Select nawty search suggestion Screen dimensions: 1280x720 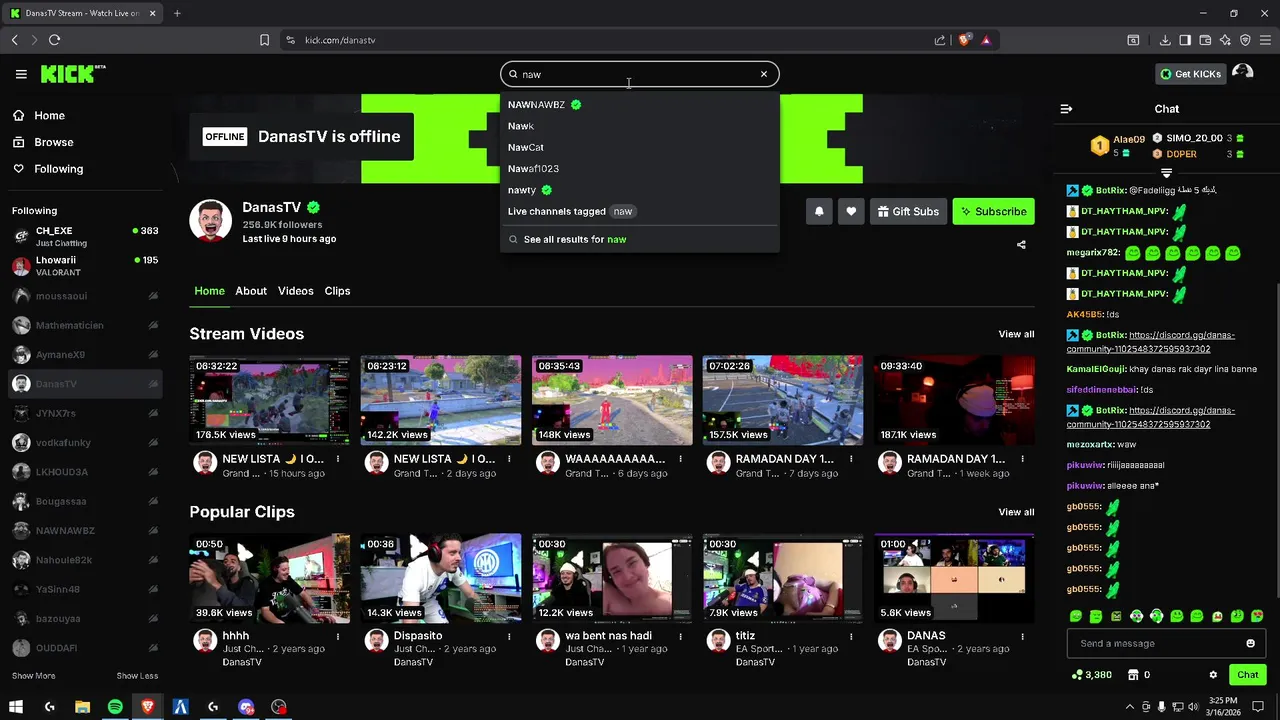(x=640, y=190)
